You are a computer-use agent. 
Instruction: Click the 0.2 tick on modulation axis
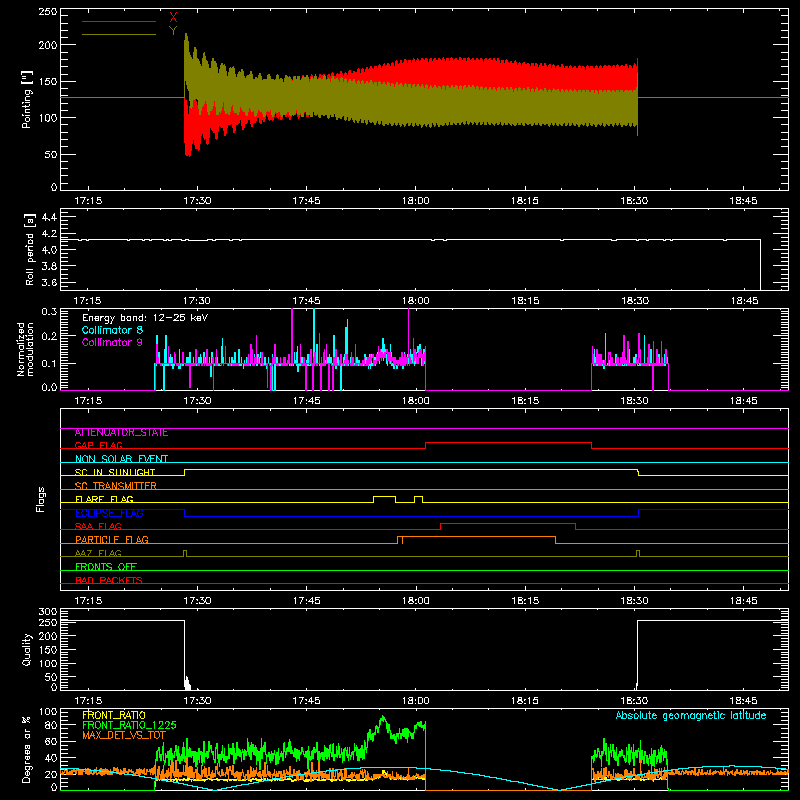tap(49, 337)
